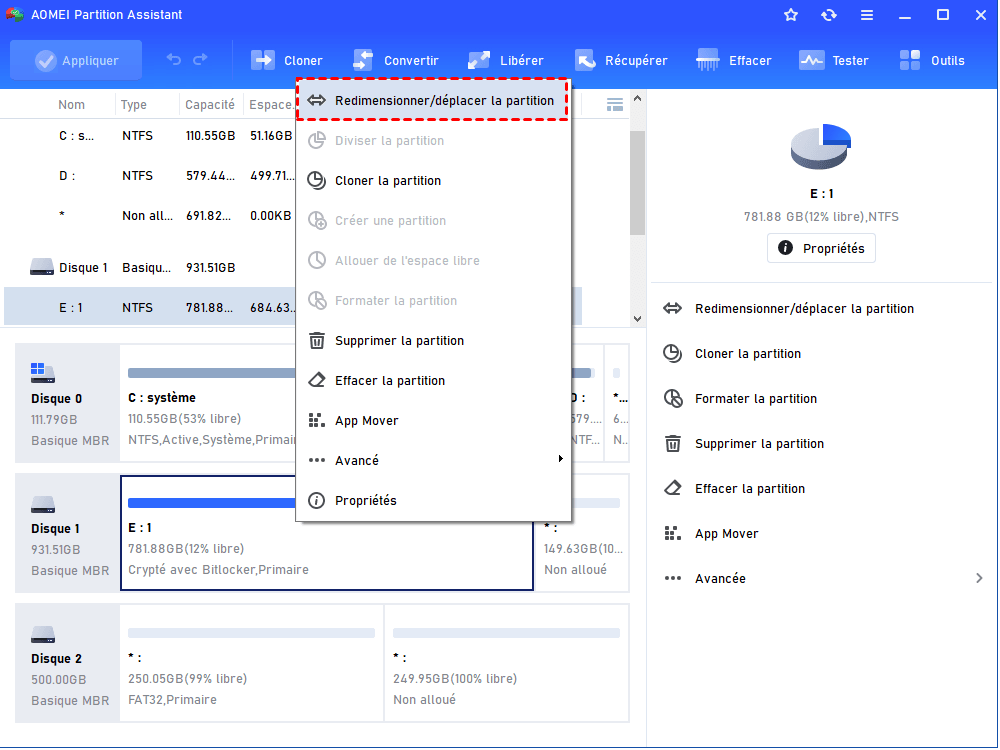1000x750 pixels.
Task: Click the resize arrows icon in right panel
Action: click(x=672, y=309)
